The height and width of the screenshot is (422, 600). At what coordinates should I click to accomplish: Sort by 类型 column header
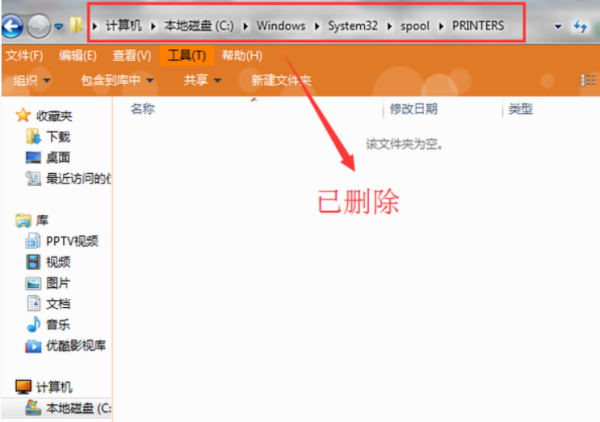point(520,109)
